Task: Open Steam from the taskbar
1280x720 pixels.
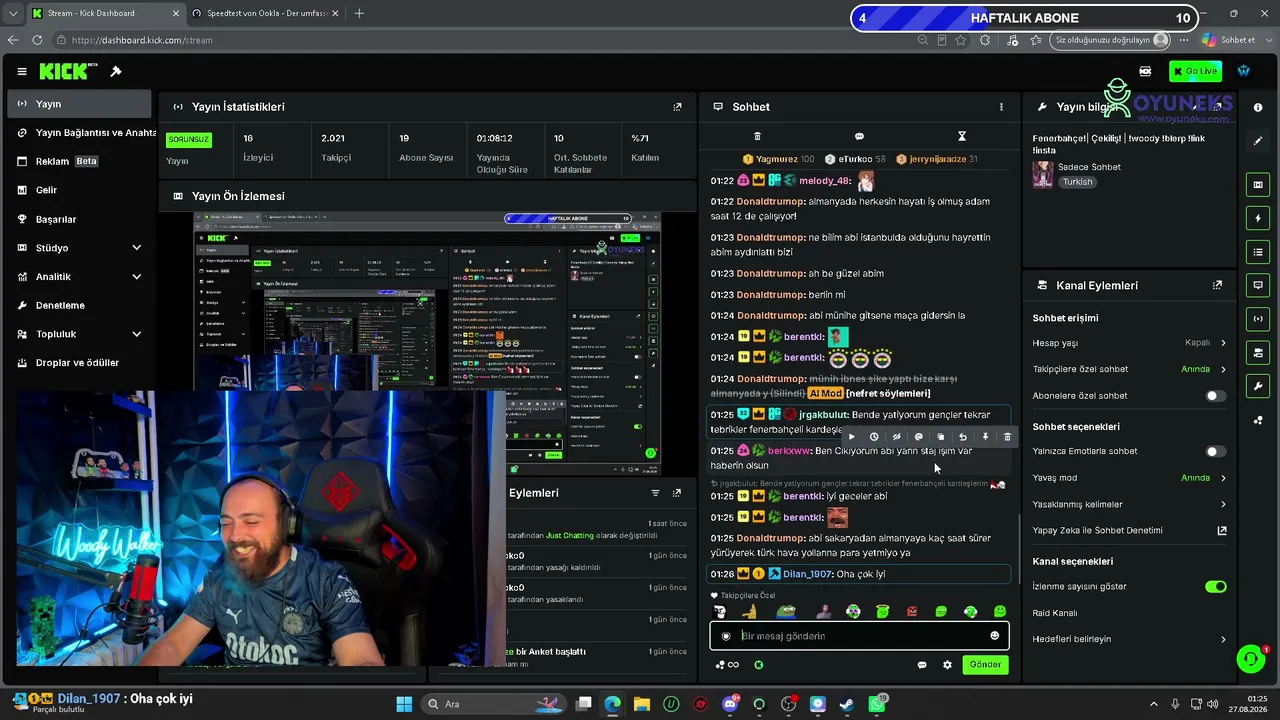Action: click(x=846, y=704)
